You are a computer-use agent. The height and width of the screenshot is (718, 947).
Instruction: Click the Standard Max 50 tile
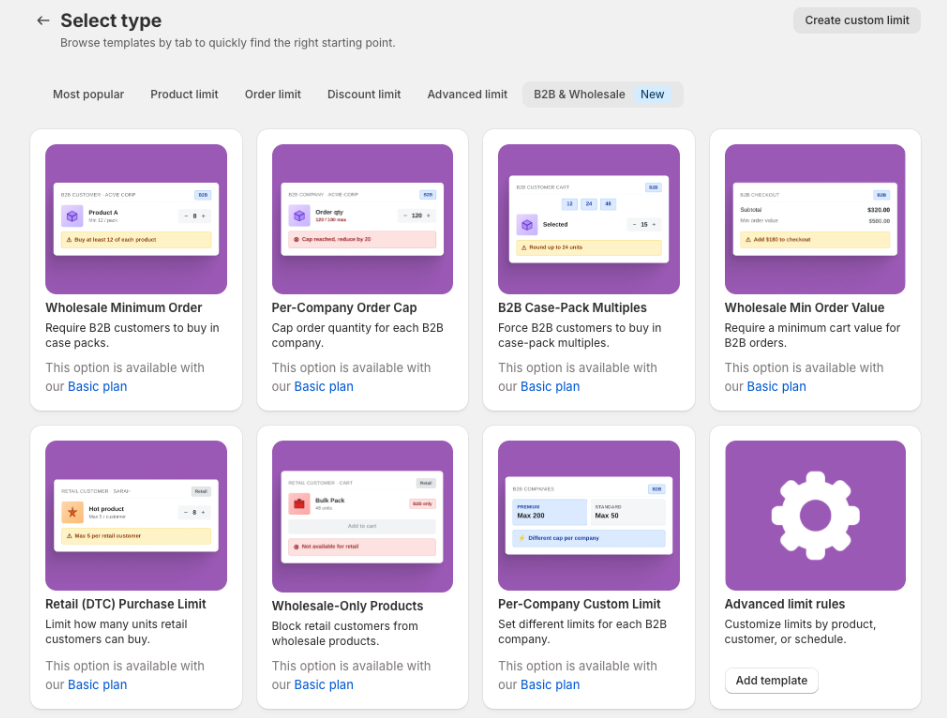628,512
